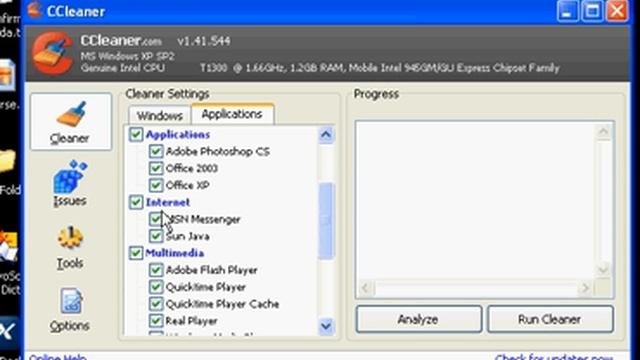640x360 pixels.
Task: Click Progress pane scroll up arrow
Action: (603, 131)
